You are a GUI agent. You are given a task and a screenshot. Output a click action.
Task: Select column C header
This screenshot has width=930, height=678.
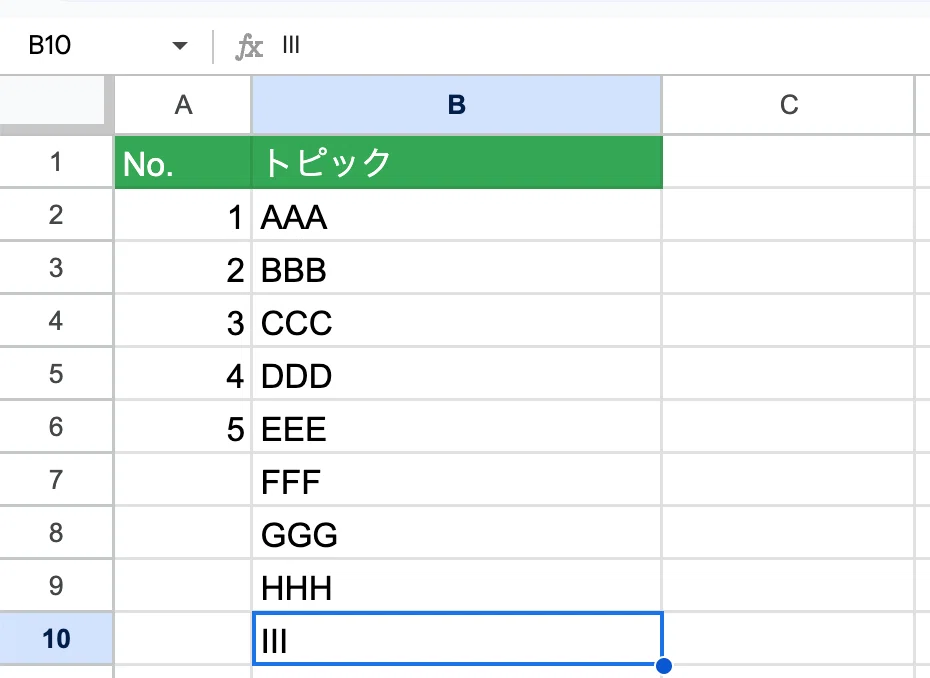coord(788,105)
